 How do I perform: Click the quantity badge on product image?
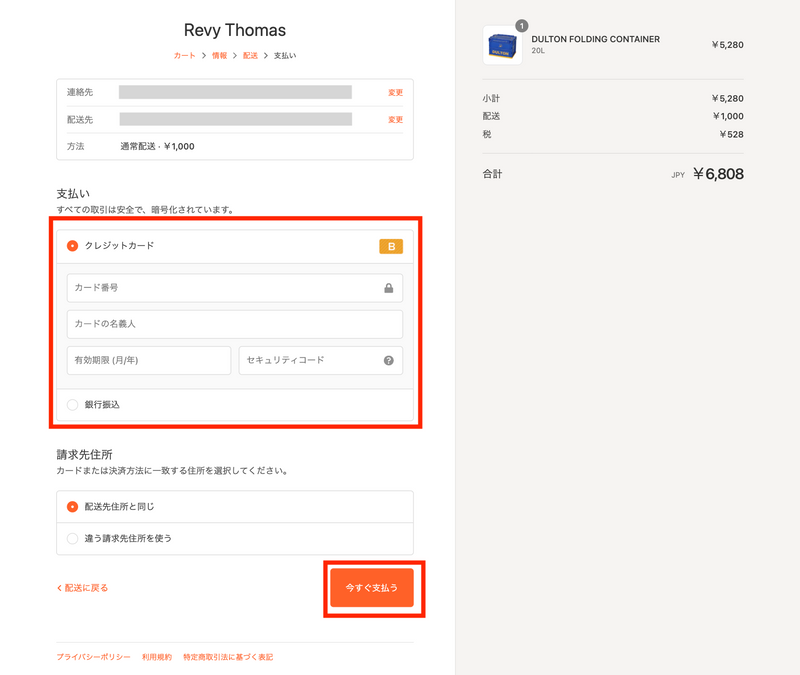point(521,26)
